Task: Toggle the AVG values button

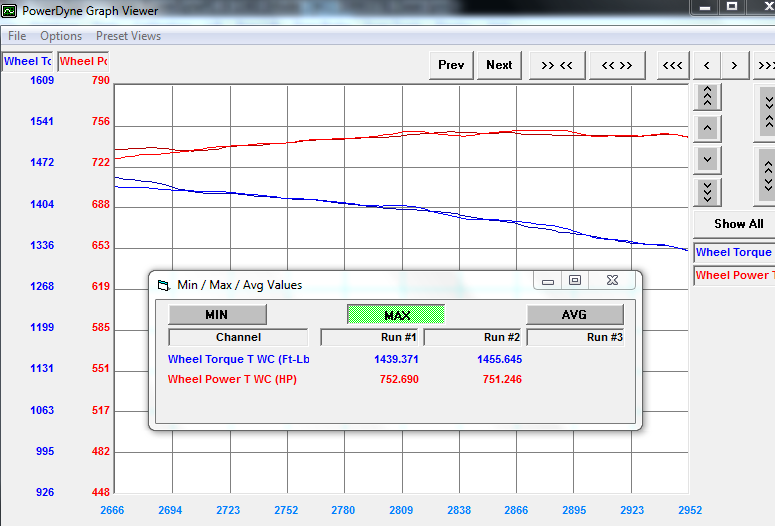Action: coord(574,314)
